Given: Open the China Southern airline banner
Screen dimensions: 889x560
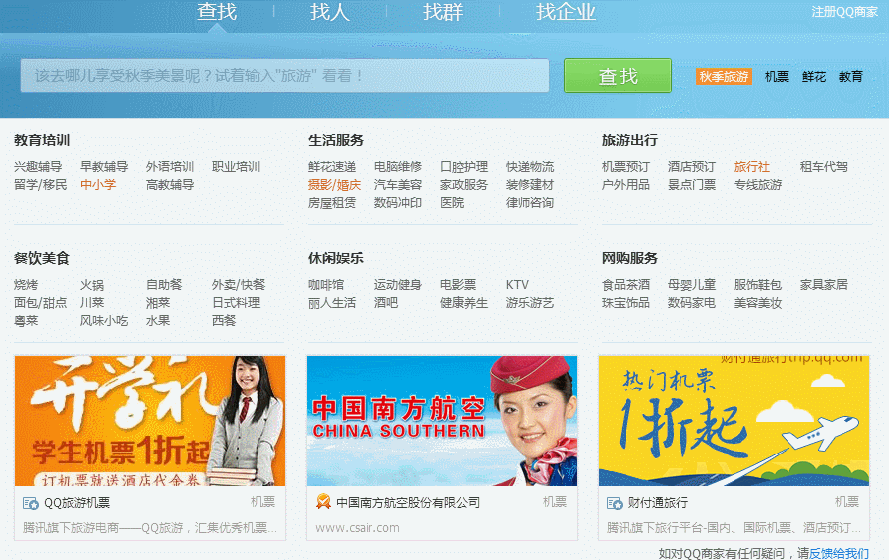Looking at the screenshot, I should pyautogui.click(x=442, y=421).
